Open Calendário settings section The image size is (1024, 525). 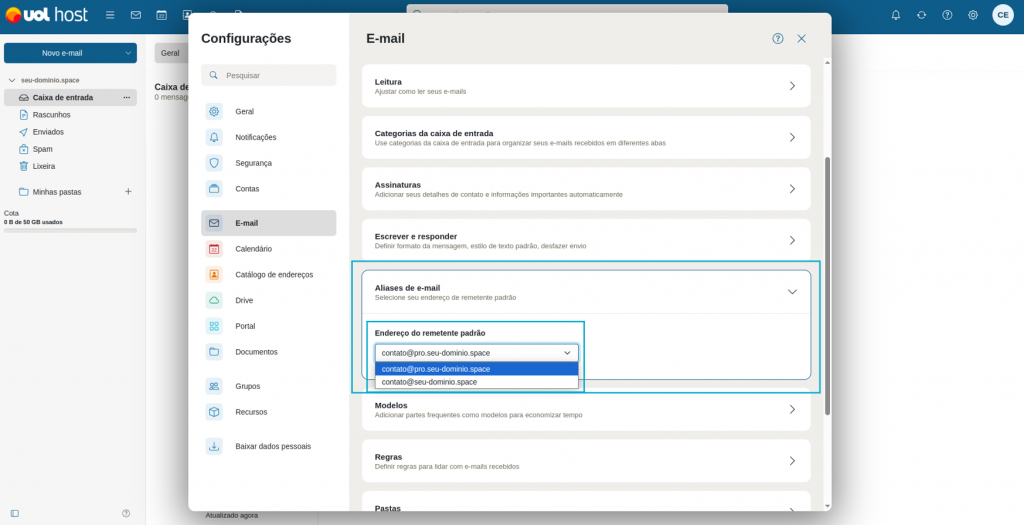(268, 249)
